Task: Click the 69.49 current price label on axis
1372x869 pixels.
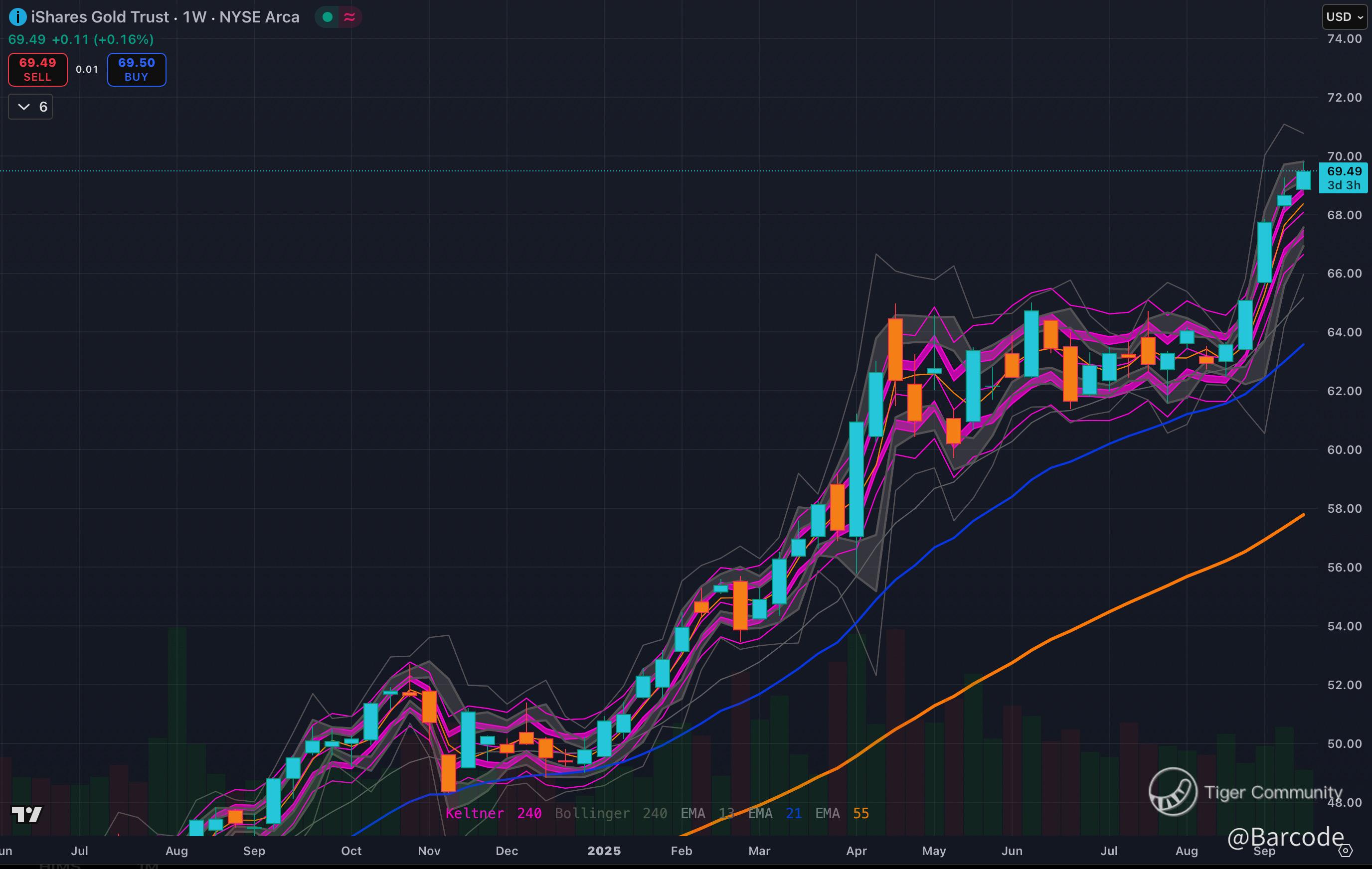Action: (1344, 171)
